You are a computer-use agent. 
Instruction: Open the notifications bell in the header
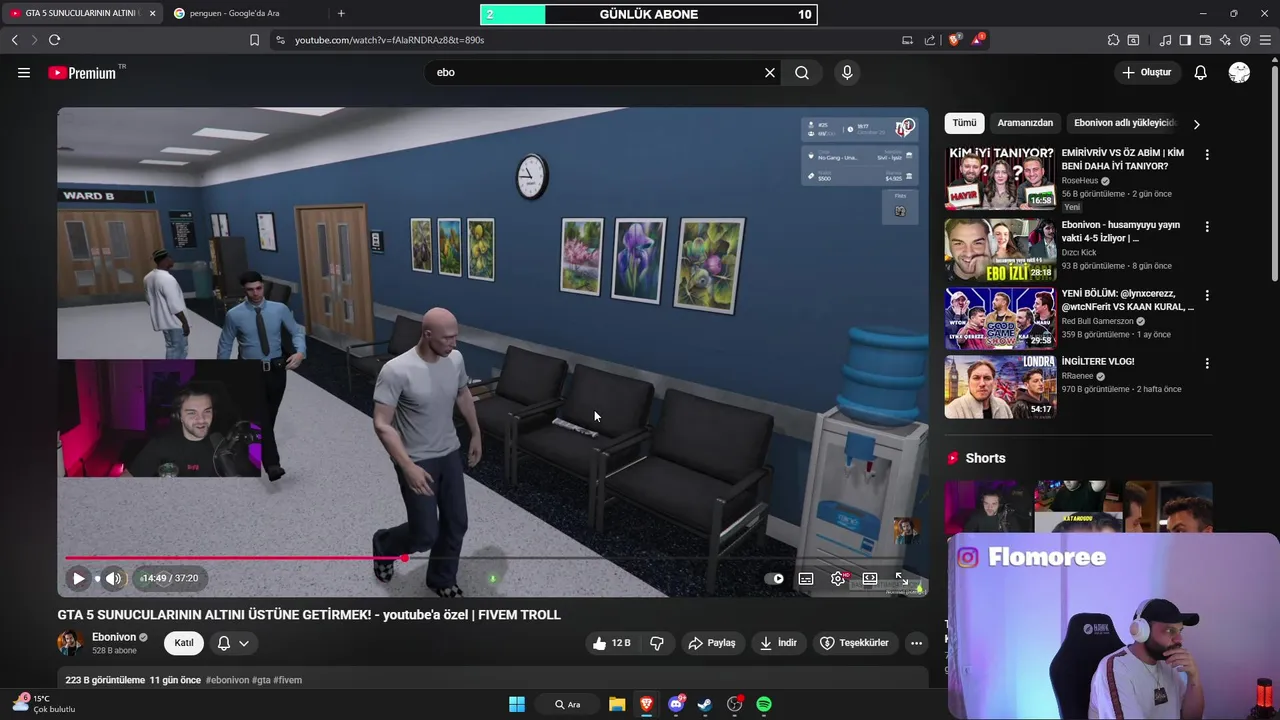coord(1201,72)
